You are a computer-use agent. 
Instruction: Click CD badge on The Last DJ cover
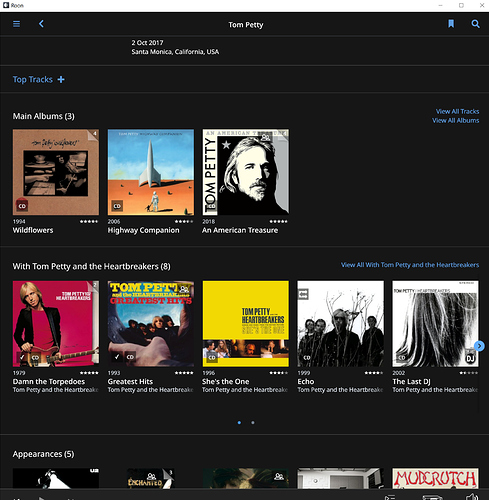pyautogui.click(x=402, y=357)
